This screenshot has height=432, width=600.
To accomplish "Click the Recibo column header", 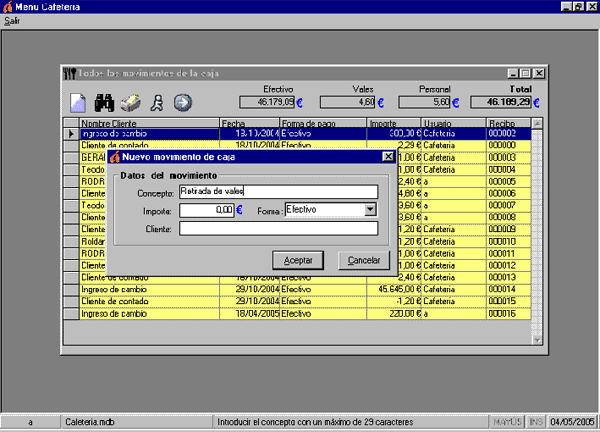I will [x=509, y=123].
